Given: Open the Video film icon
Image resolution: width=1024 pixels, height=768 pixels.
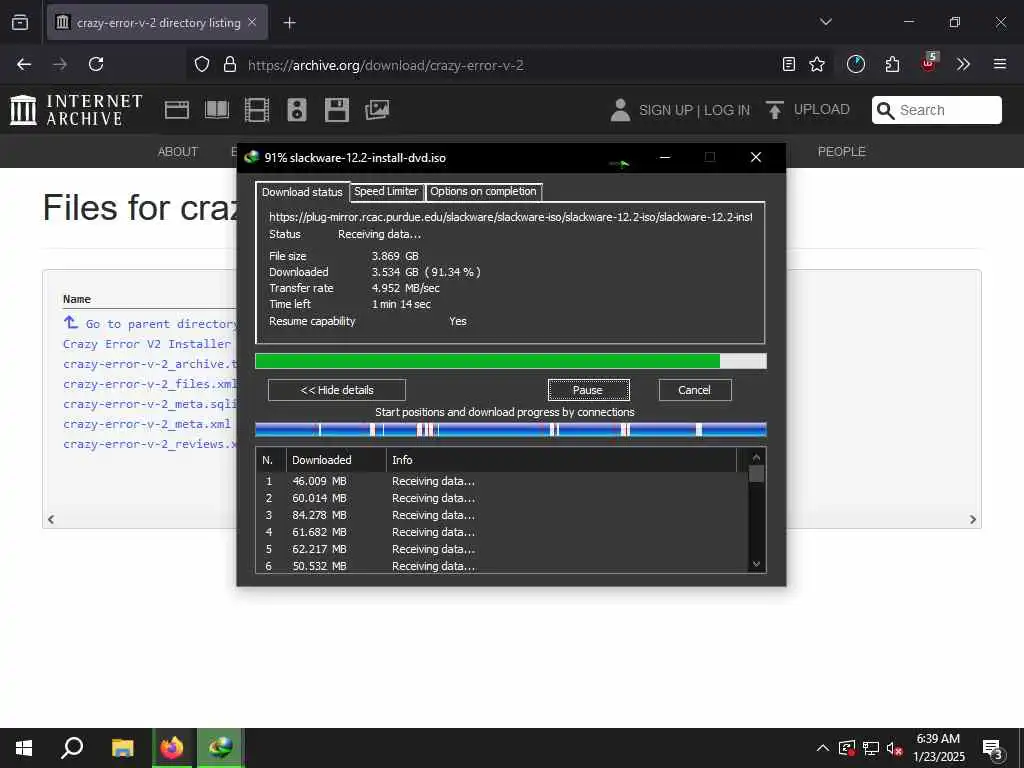Looking at the screenshot, I should tap(257, 110).
